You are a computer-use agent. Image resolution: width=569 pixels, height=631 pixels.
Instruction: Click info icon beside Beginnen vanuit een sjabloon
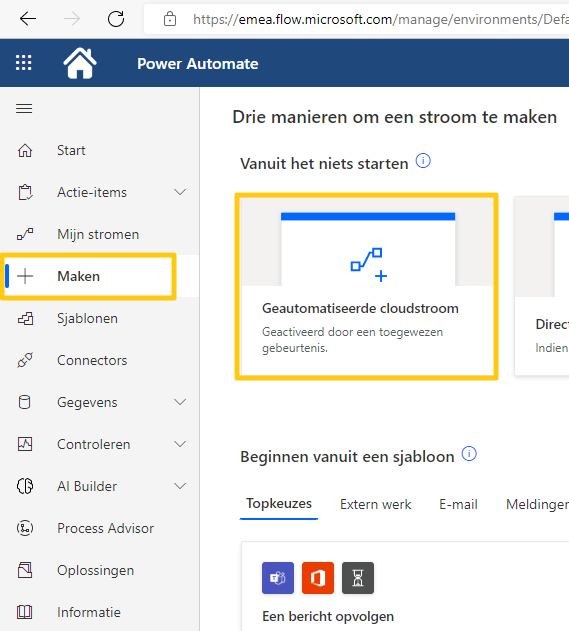click(x=469, y=454)
